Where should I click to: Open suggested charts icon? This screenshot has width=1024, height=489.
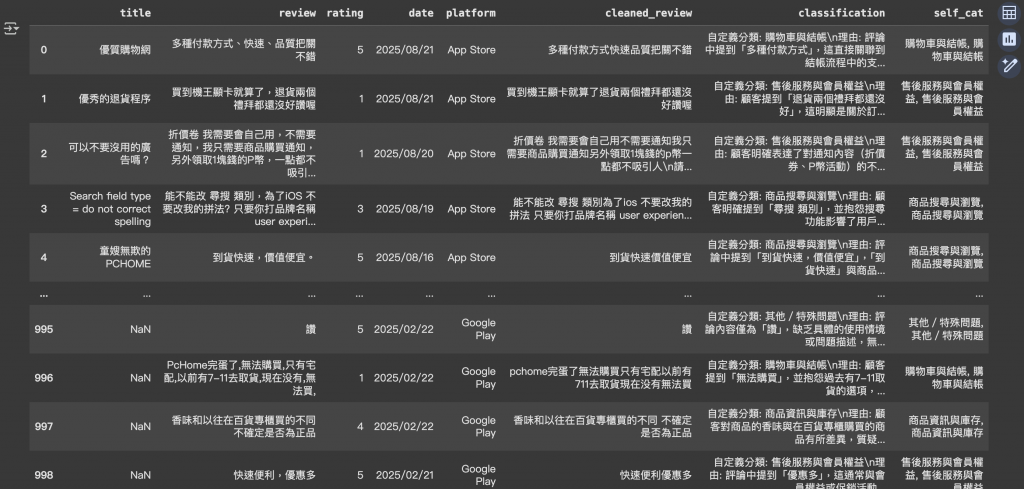[x=1009, y=39]
